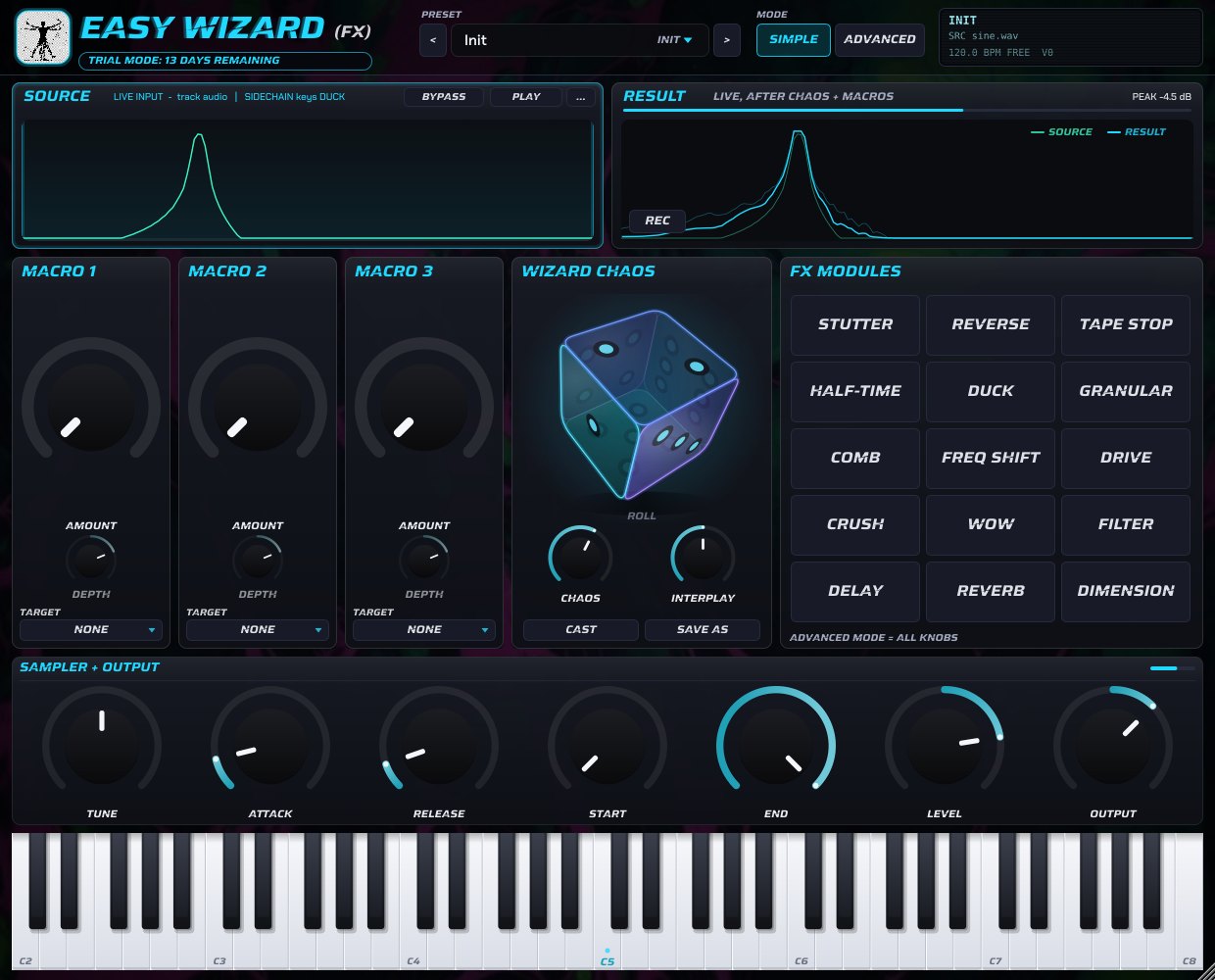This screenshot has width=1215, height=980.
Task: Click 'ADVANCED MODE = ALL KNOBS' text
Action: pos(874,638)
